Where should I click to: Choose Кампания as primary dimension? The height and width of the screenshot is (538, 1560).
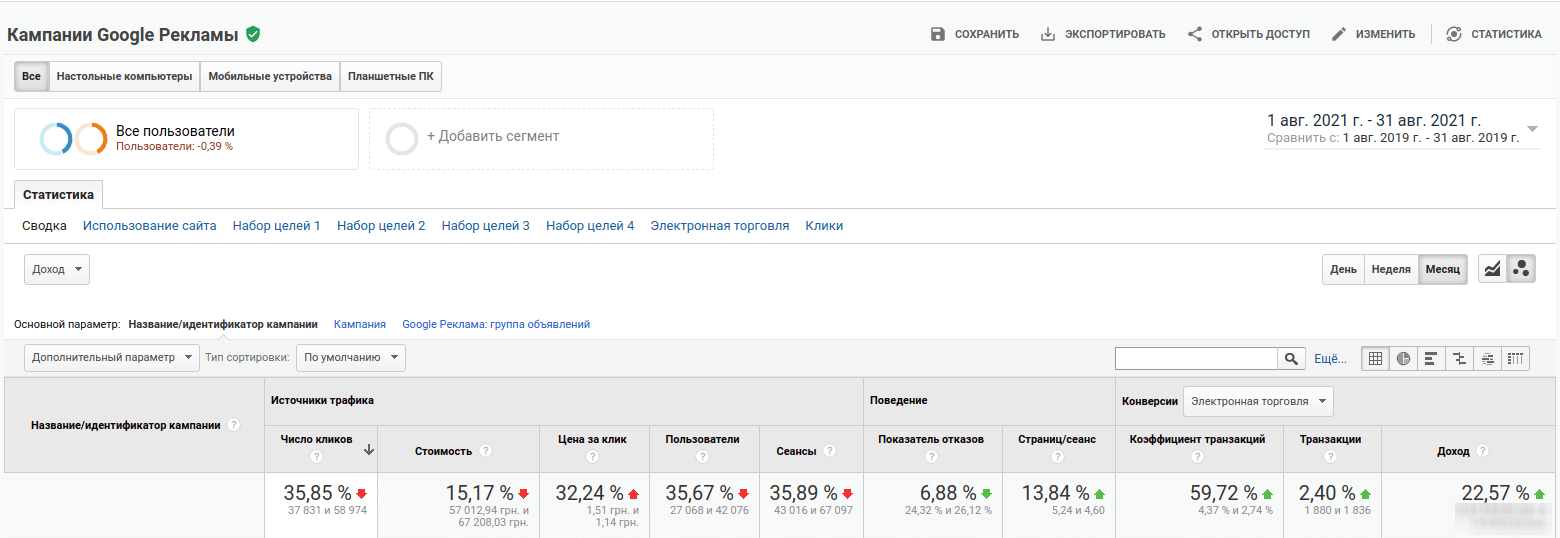(x=360, y=324)
